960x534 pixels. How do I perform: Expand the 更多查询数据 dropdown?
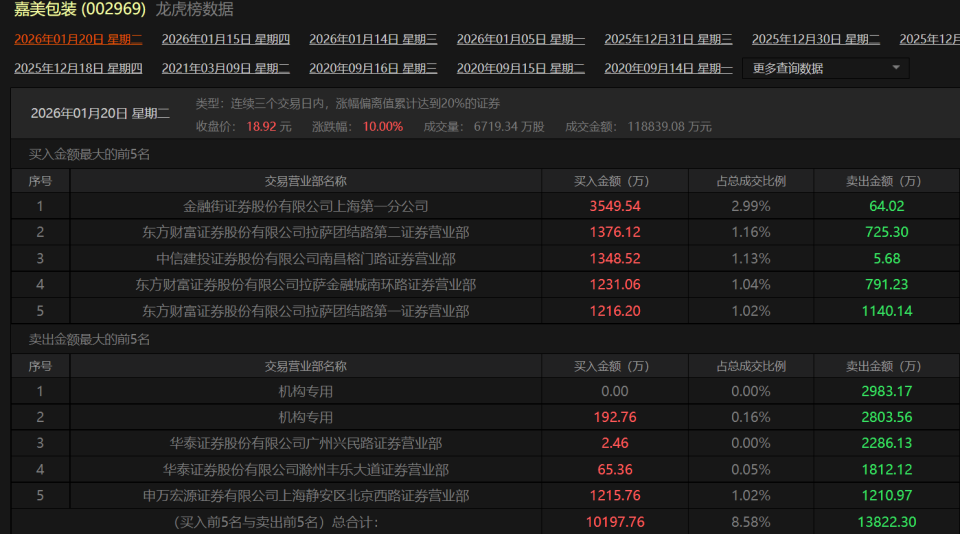(826, 68)
